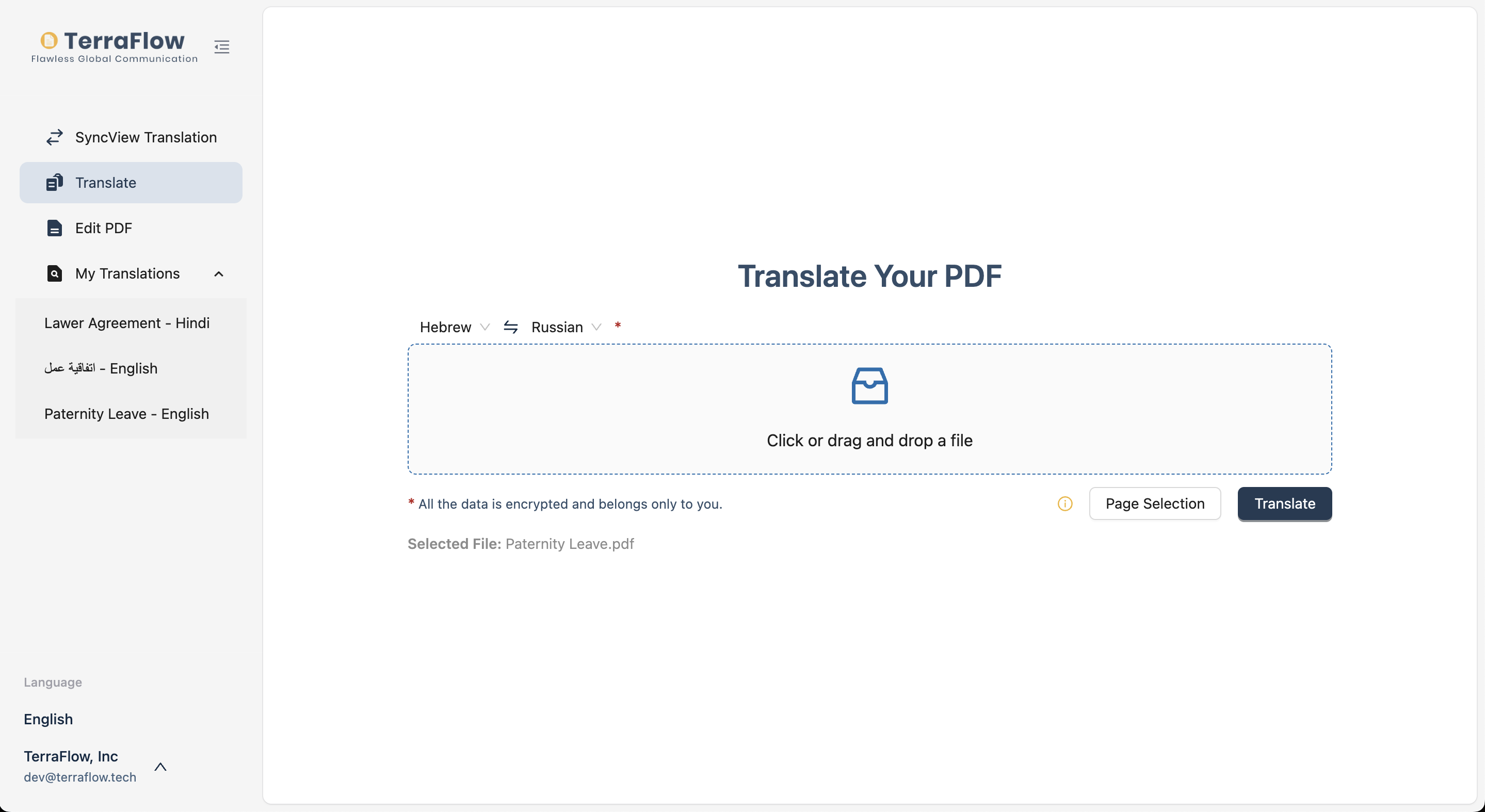Open the Russian target language dropdown

click(x=566, y=328)
